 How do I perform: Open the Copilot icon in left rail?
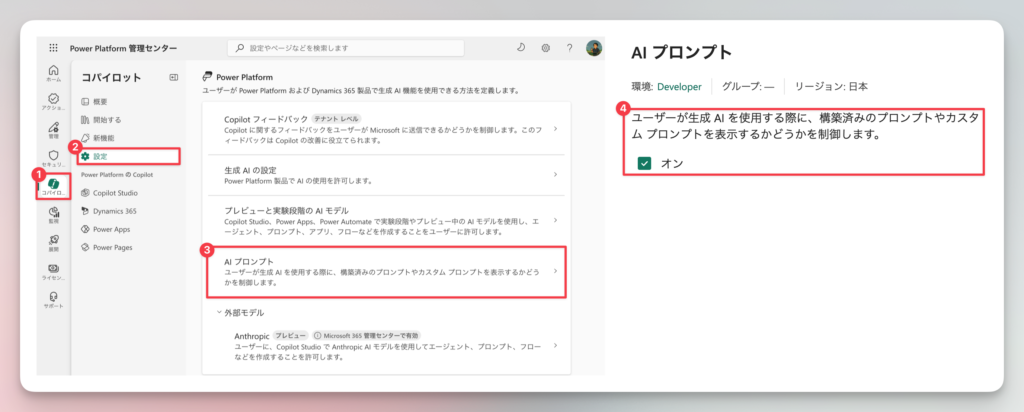(53, 181)
